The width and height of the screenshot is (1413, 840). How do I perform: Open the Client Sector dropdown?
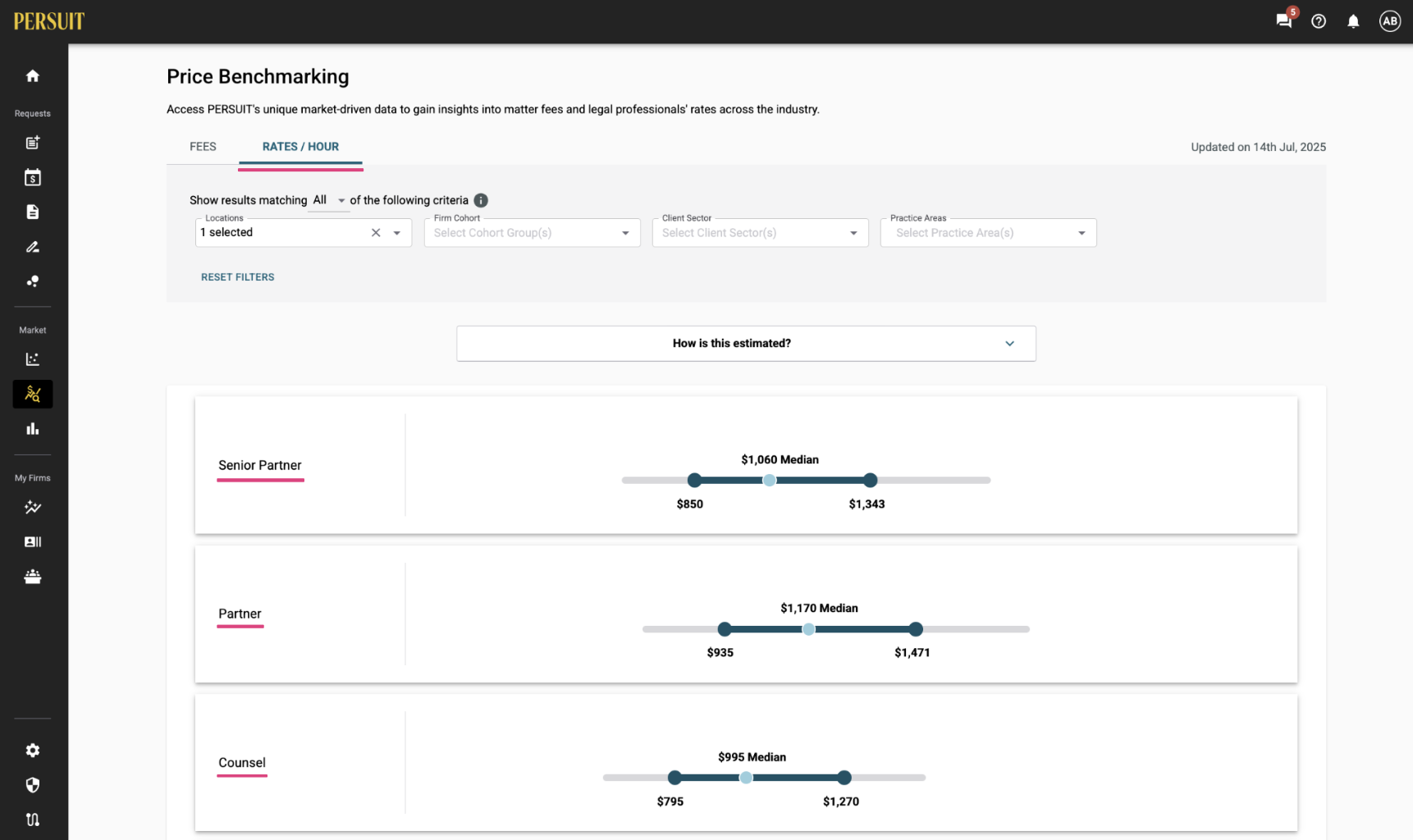(x=761, y=233)
